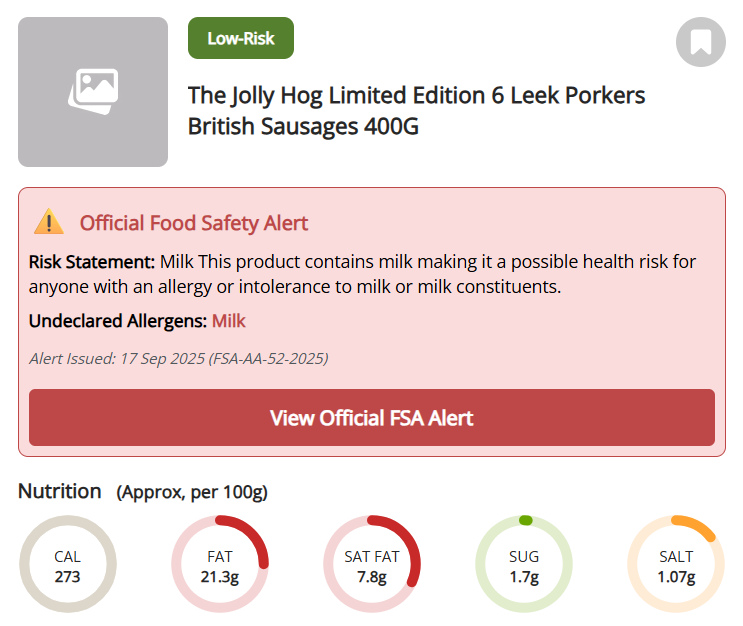This screenshot has height=626, width=743.
Task: Click the product image placeholder thumbnail
Action: tap(93, 92)
